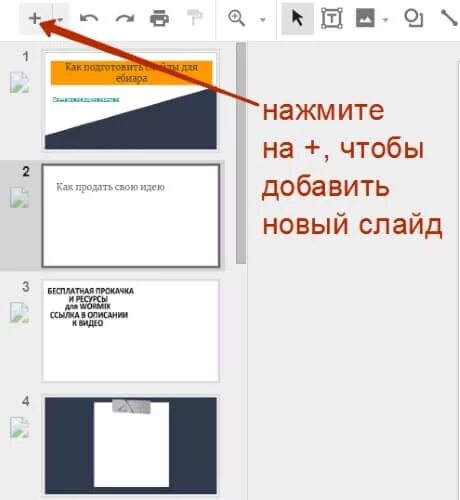Click the teal link on slide 1
This screenshot has height=500, width=460.
click(x=86, y=99)
